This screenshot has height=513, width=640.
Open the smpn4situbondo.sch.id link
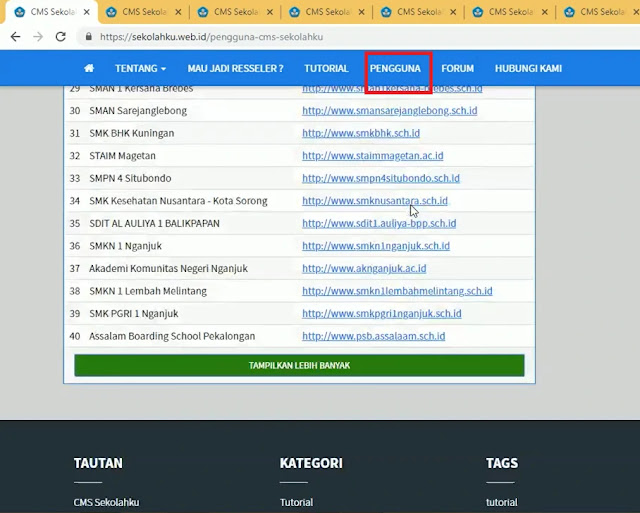click(x=381, y=178)
